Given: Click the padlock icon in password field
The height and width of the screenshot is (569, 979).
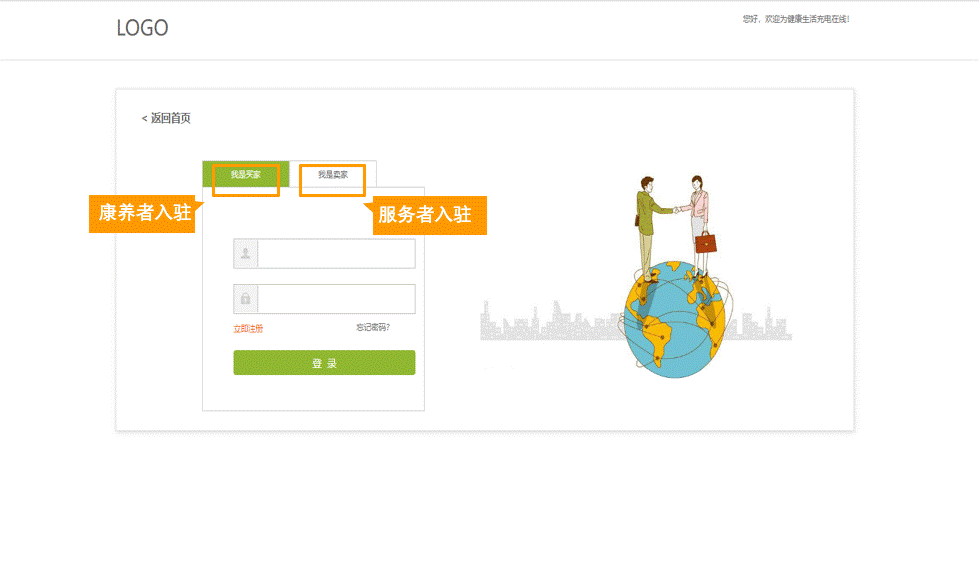Looking at the screenshot, I should (246, 299).
